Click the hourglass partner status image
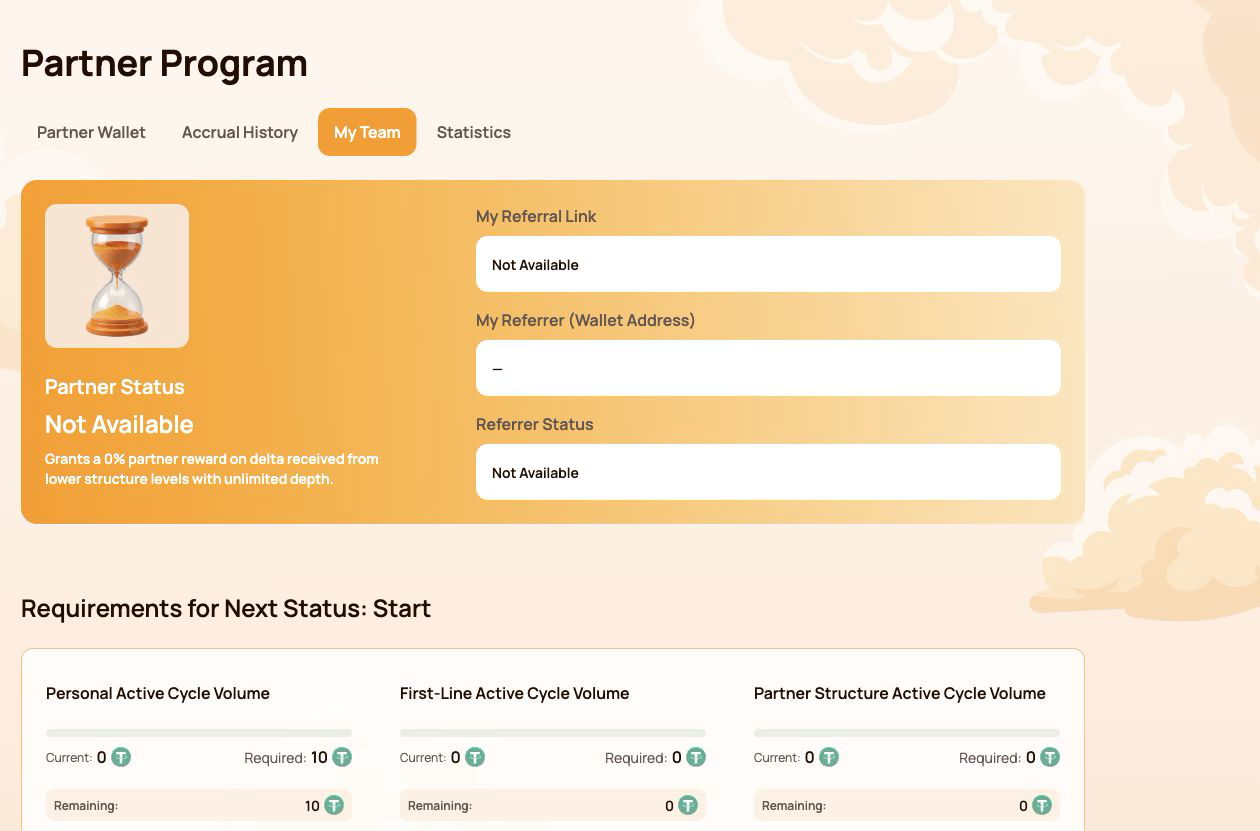Screen dimensions: 1260x831 pyautogui.click(x=117, y=276)
